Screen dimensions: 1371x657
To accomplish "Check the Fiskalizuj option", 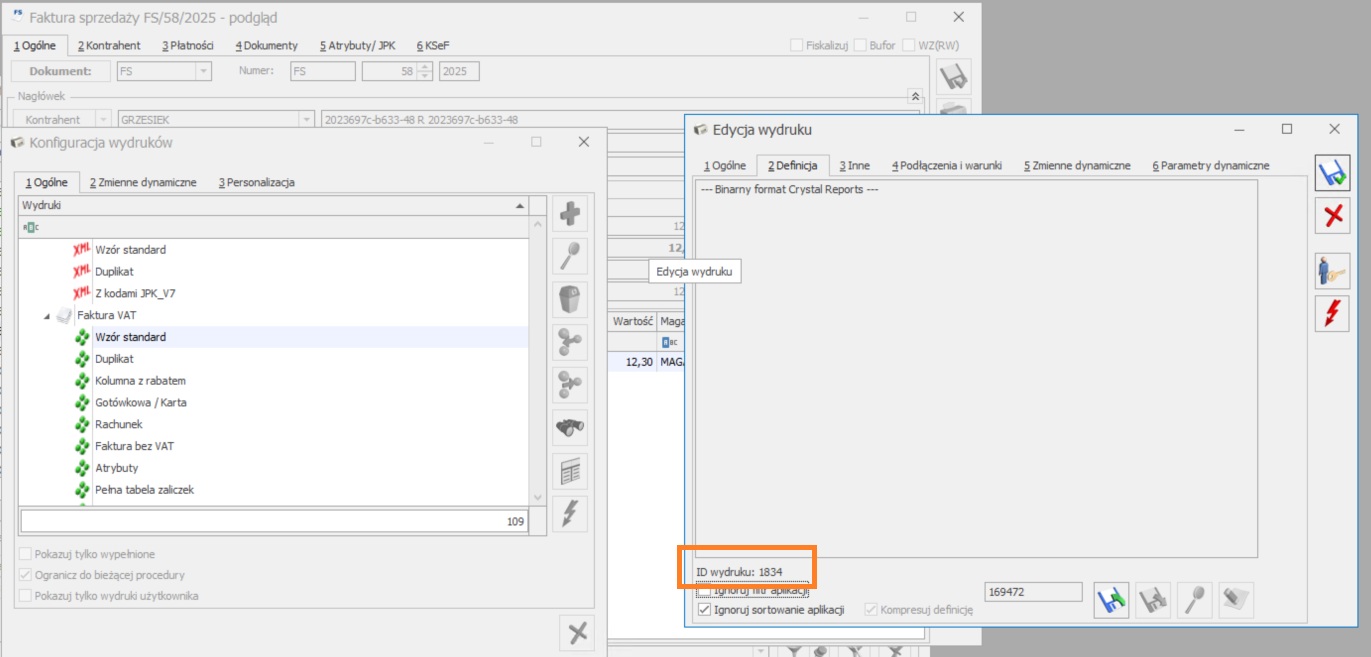I will pyautogui.click(x=796, y=45).
